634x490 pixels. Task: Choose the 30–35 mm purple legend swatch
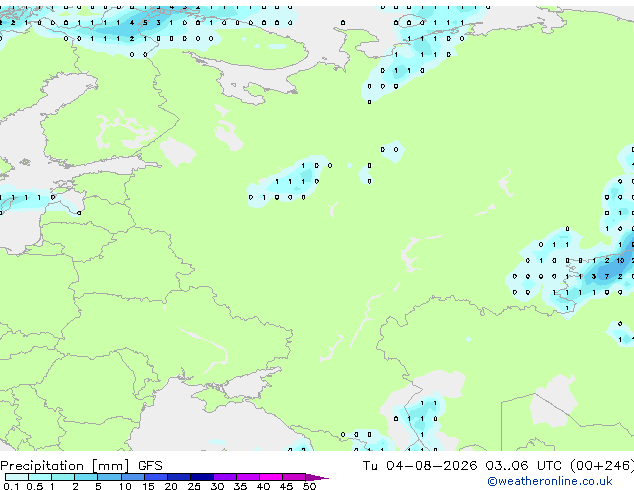point(224,477)
